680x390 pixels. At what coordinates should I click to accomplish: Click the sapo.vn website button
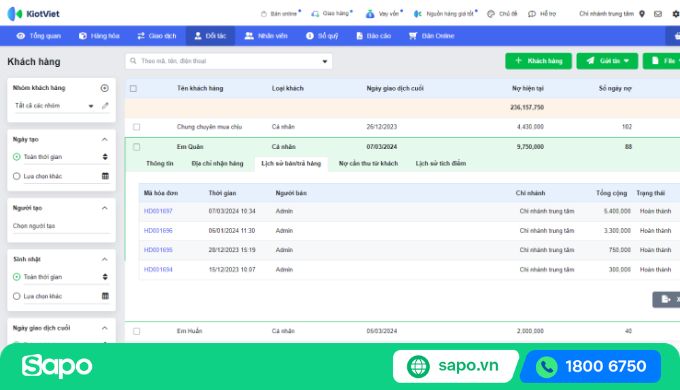455,366
